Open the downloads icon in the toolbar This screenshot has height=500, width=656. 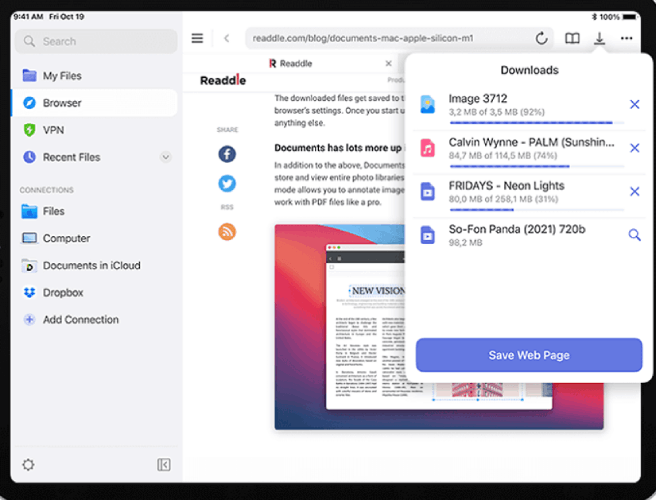[599, 38]
